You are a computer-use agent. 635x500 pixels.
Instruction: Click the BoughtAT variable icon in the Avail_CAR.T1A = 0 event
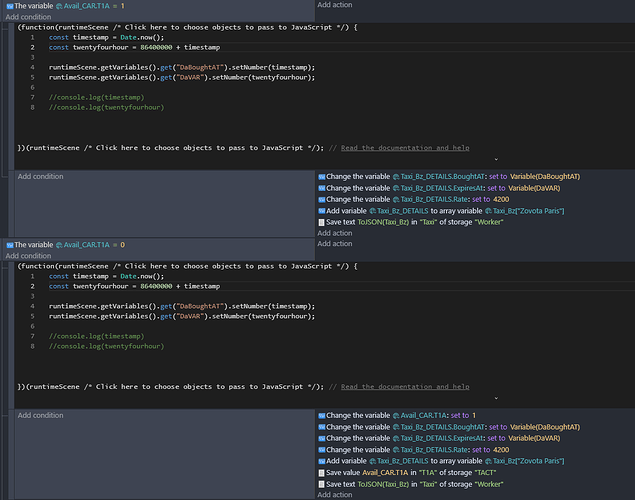(322, 427)
